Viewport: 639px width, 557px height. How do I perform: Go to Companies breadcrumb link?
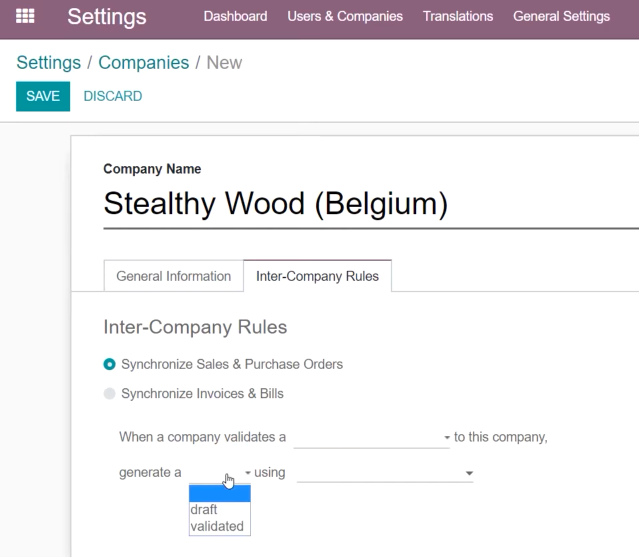tap(143, 63)
